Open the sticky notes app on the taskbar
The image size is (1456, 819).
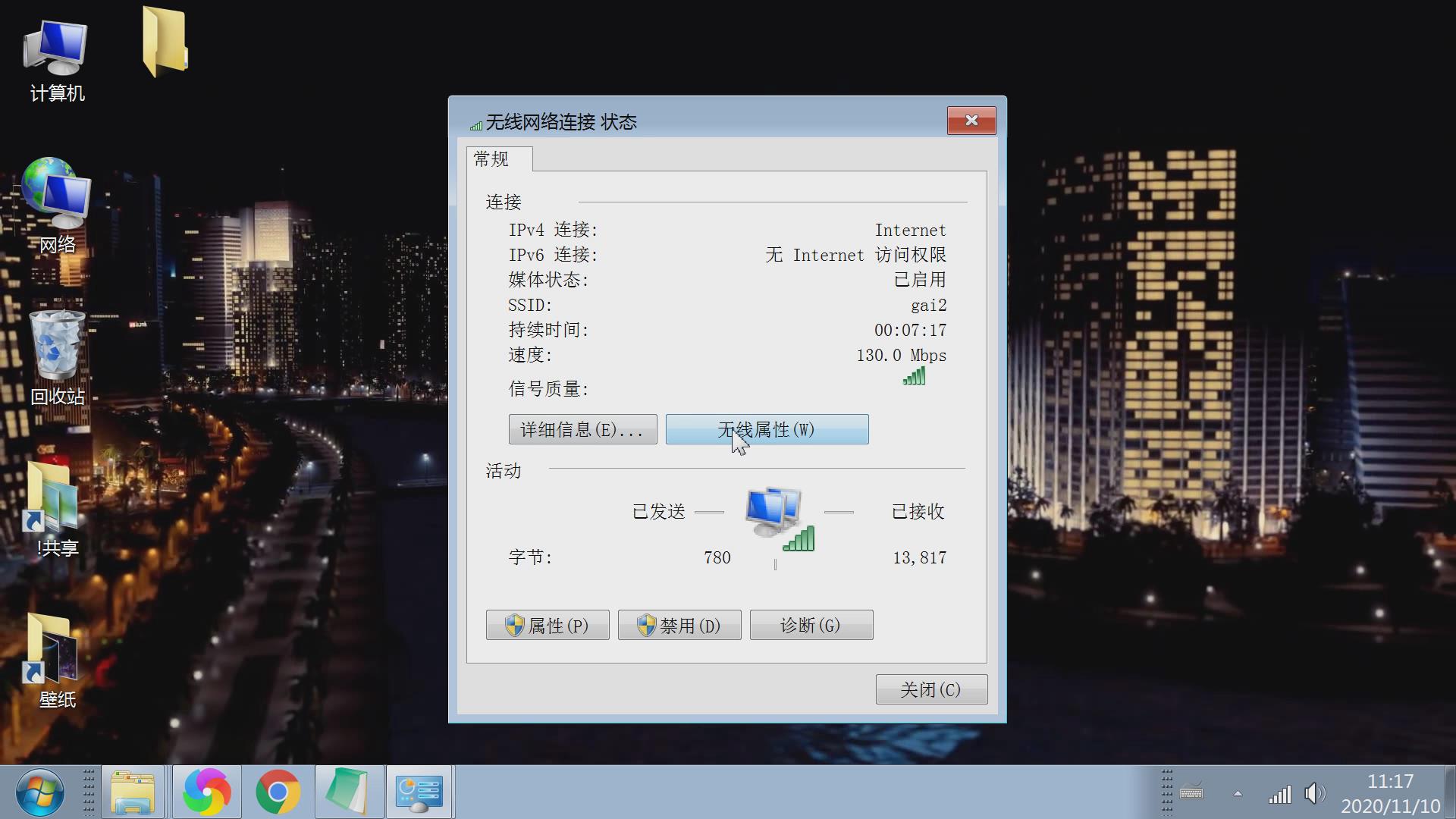pyautogui.click(x=349, y=792)
